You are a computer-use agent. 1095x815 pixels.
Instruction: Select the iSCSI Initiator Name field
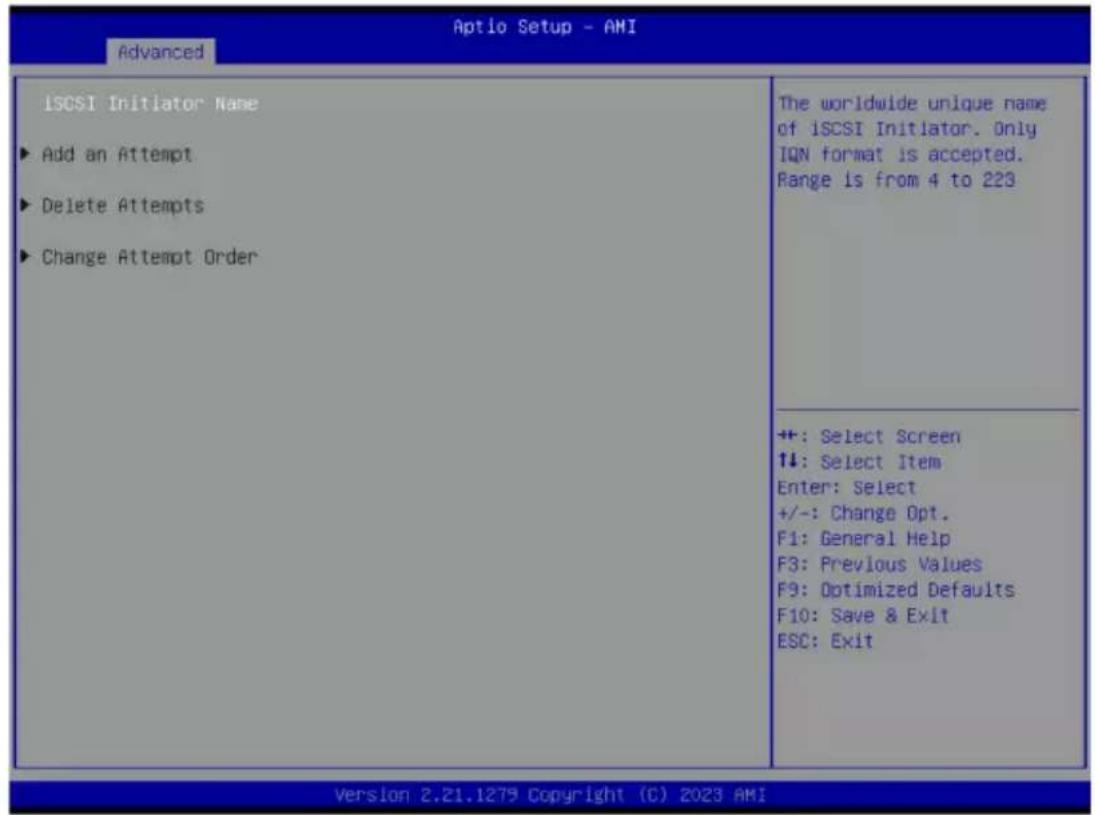151,103
